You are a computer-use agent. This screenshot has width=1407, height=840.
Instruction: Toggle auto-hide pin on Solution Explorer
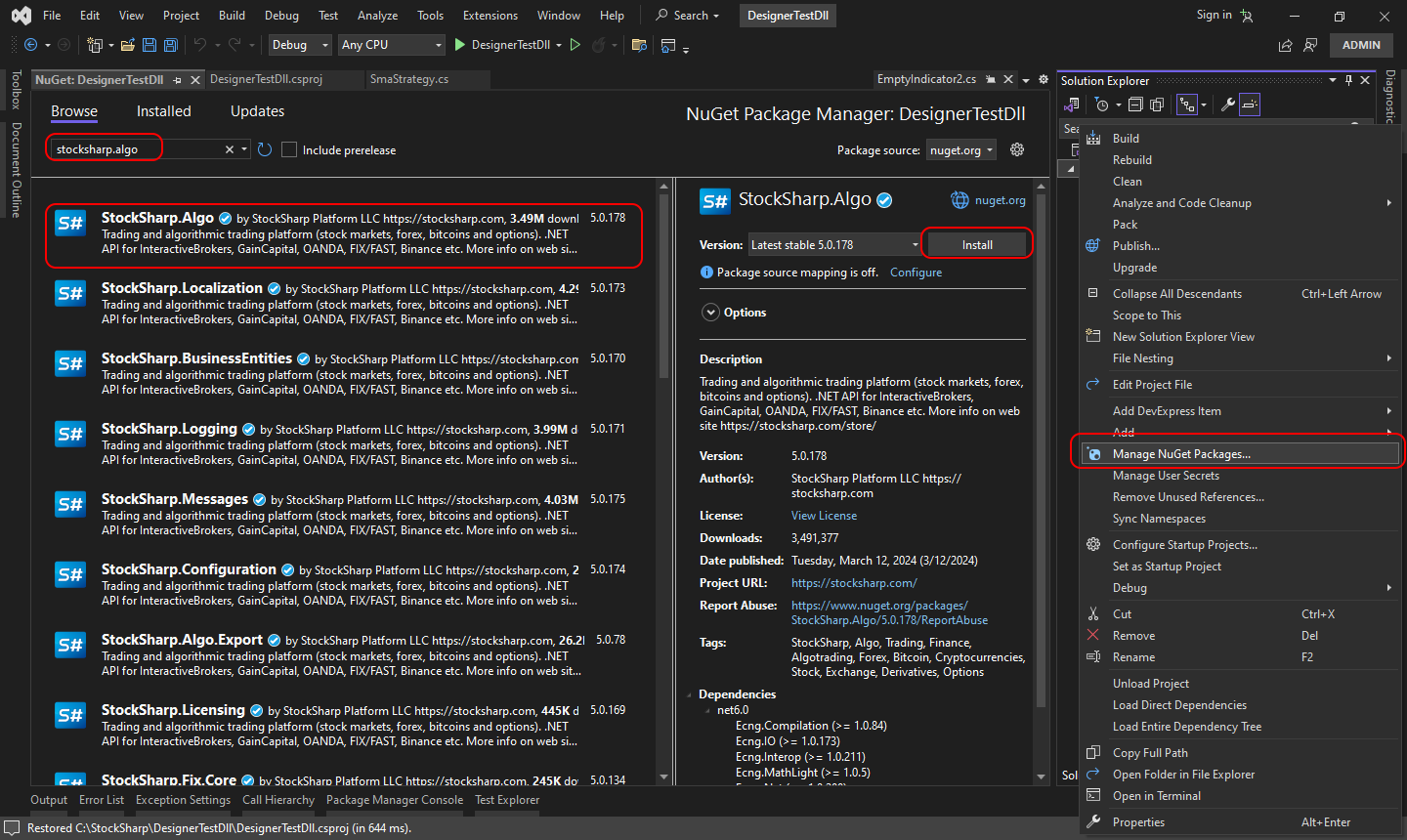pos(1348,80)
